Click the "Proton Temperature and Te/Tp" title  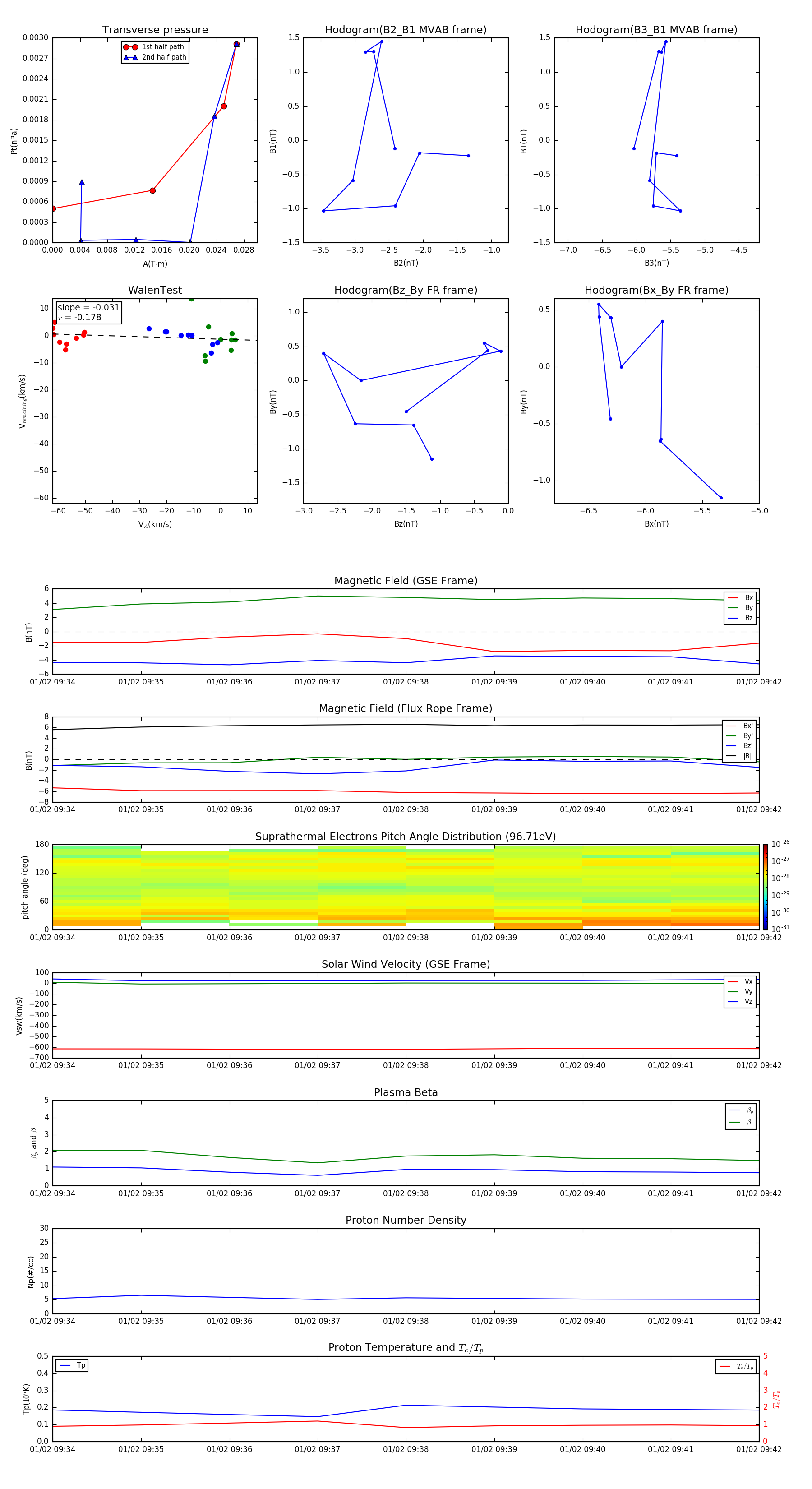406,1347
